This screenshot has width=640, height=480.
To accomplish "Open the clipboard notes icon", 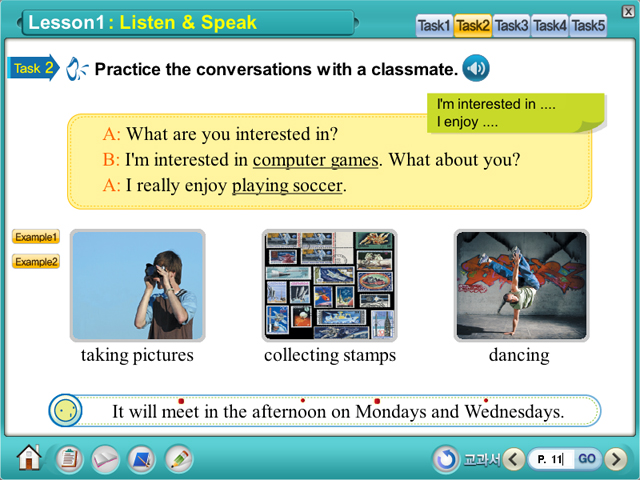I will click(x=69, y=459).
